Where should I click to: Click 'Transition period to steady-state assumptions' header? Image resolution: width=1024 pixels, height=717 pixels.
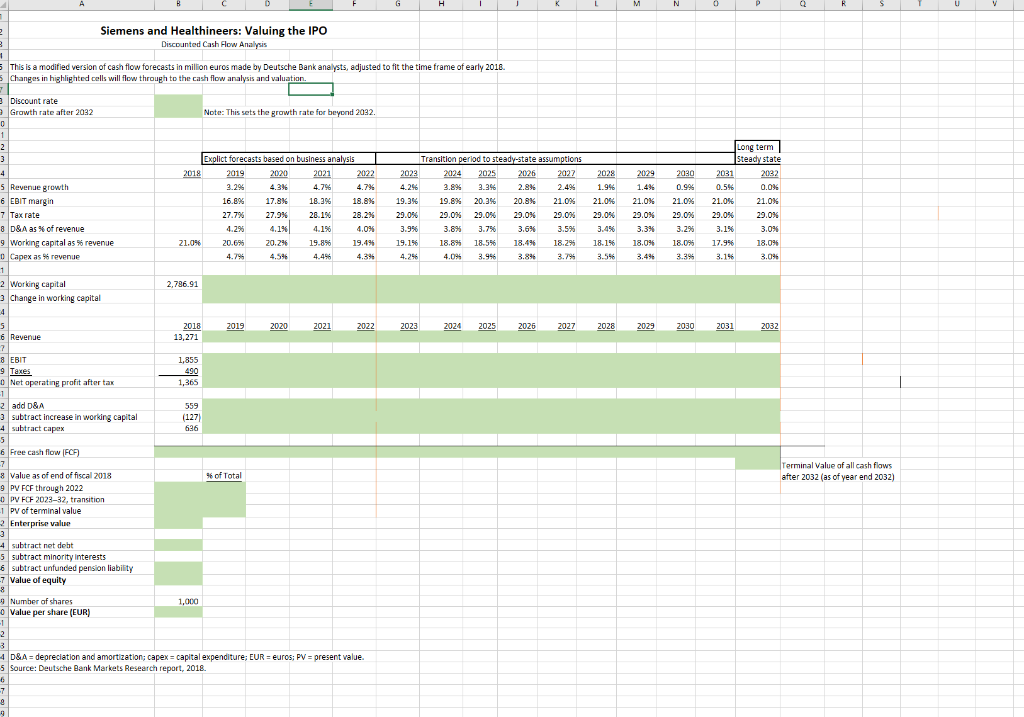click(501, 159)
